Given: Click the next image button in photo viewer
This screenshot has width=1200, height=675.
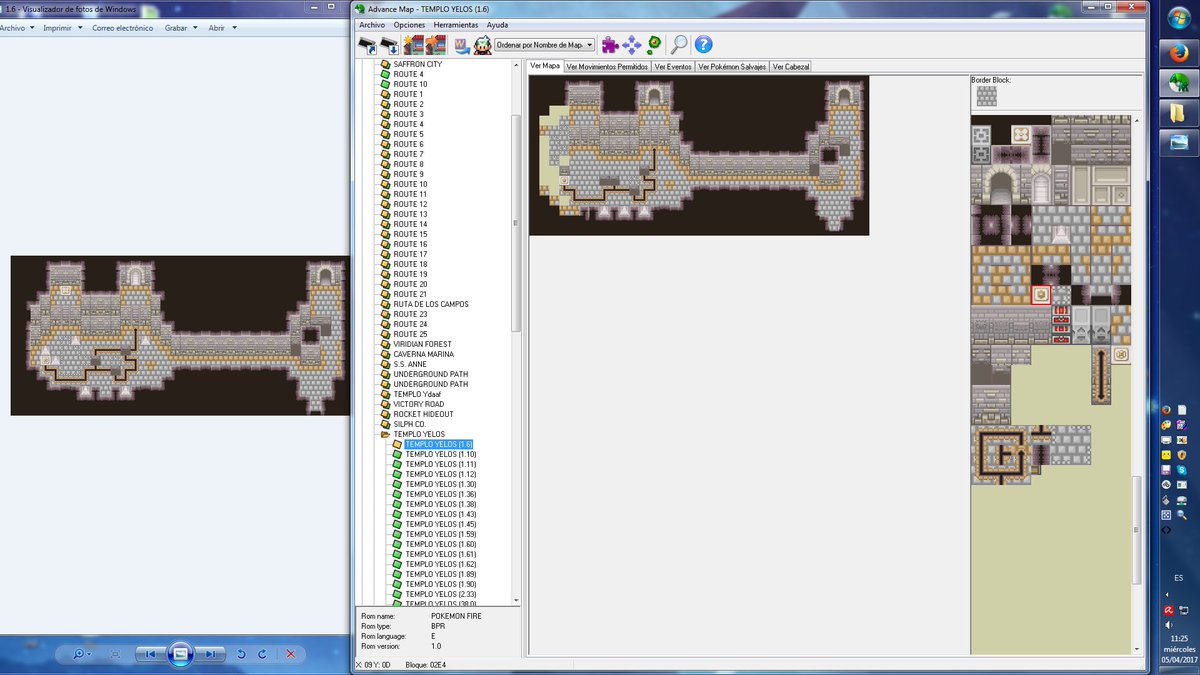Looking at the screenshot, I should pos(210,653).
